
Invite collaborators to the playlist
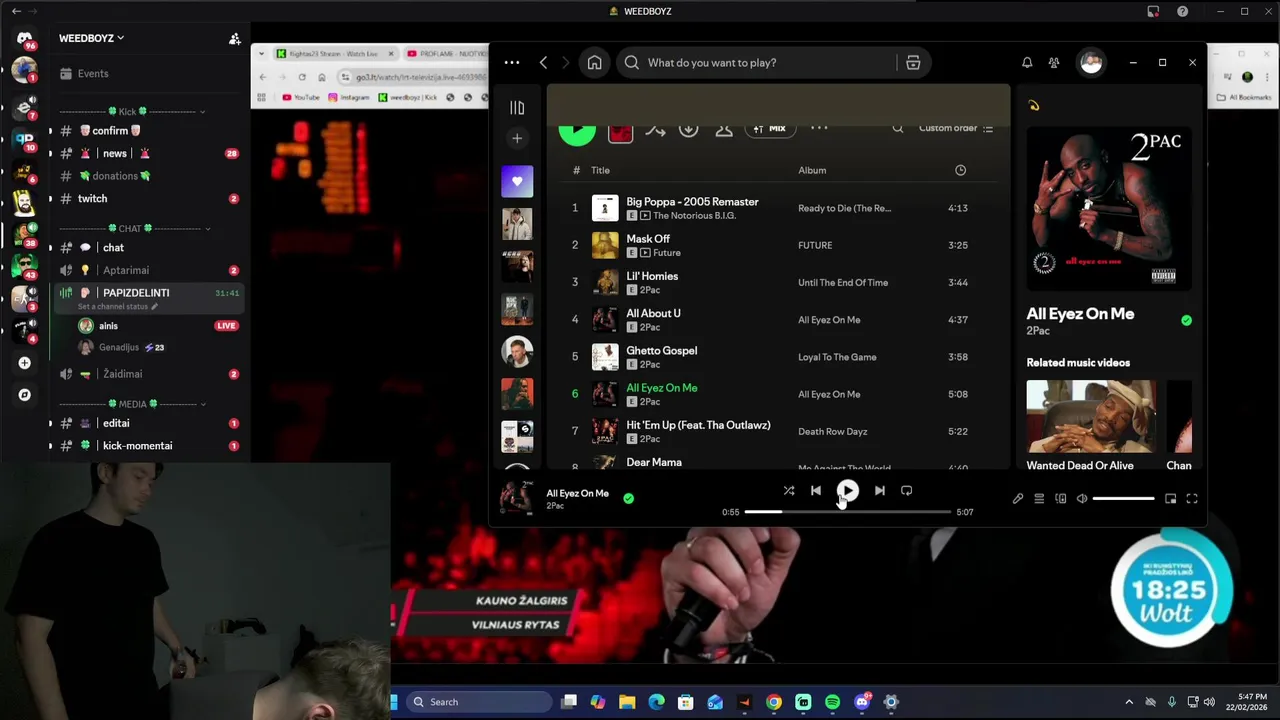[x=724, y=129]
